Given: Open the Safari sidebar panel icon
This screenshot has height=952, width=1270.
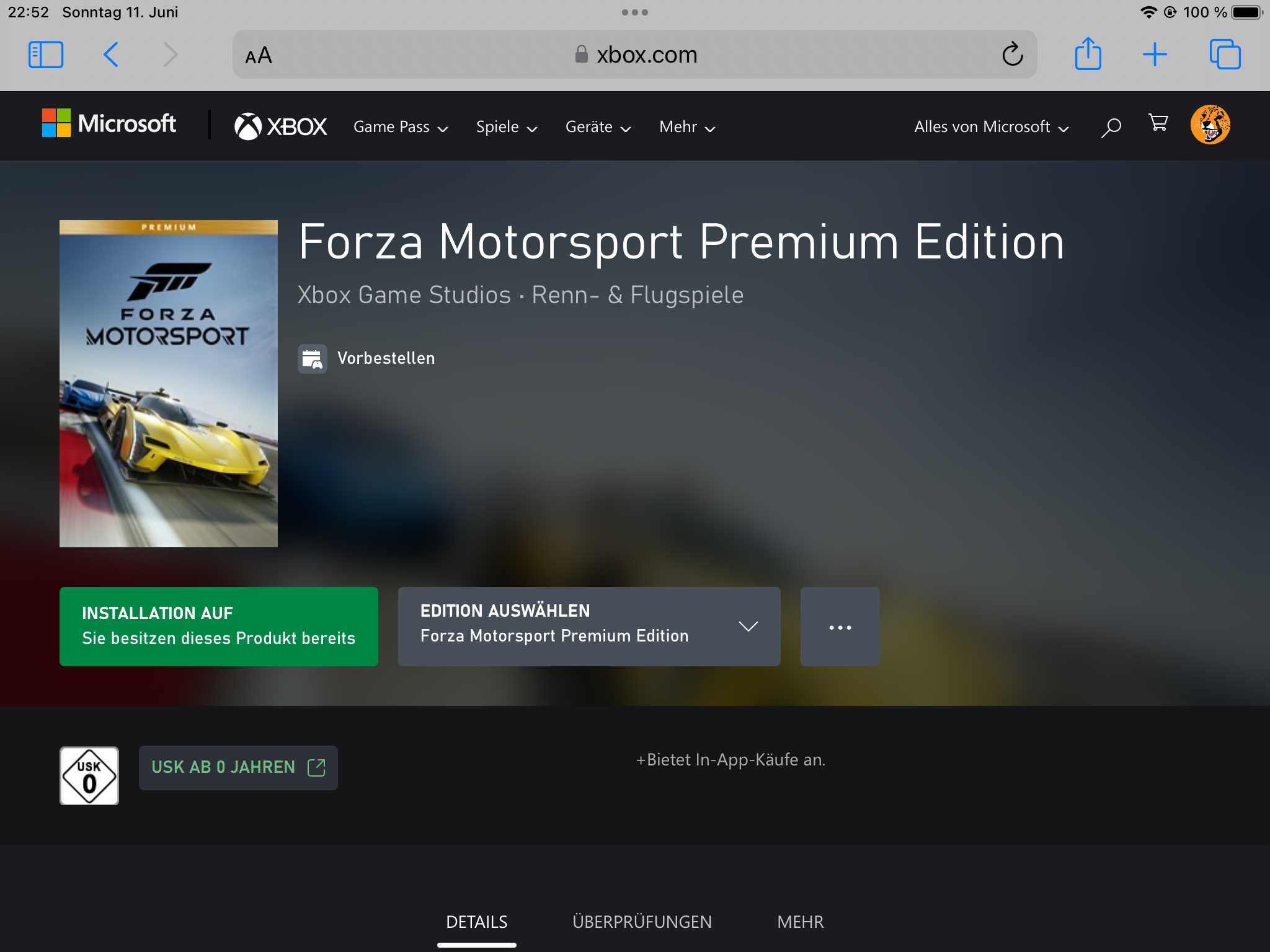Looking at the screenshot, I should (x=46, y=55).
